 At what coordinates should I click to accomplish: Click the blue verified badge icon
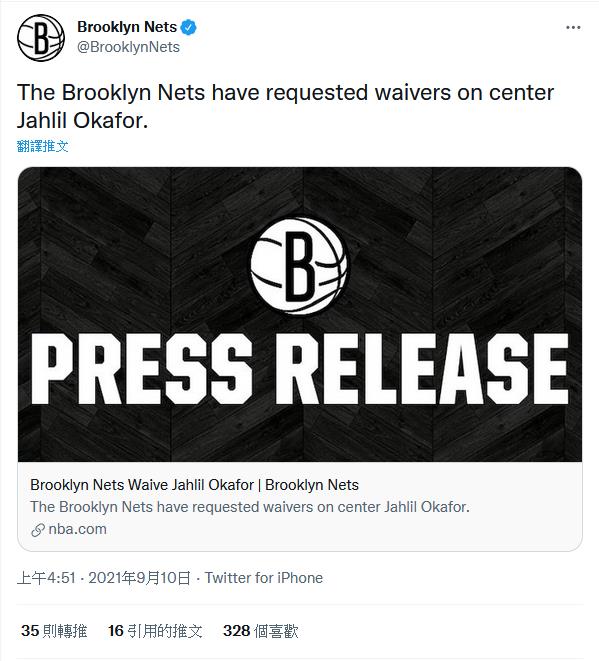point(188,27)
